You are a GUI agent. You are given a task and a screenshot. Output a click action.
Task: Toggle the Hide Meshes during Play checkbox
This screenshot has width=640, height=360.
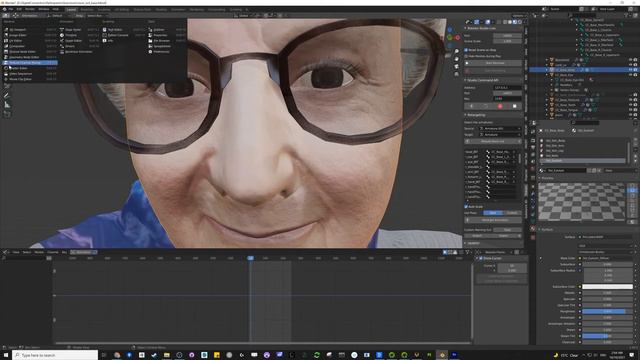(x=466, y=56)
